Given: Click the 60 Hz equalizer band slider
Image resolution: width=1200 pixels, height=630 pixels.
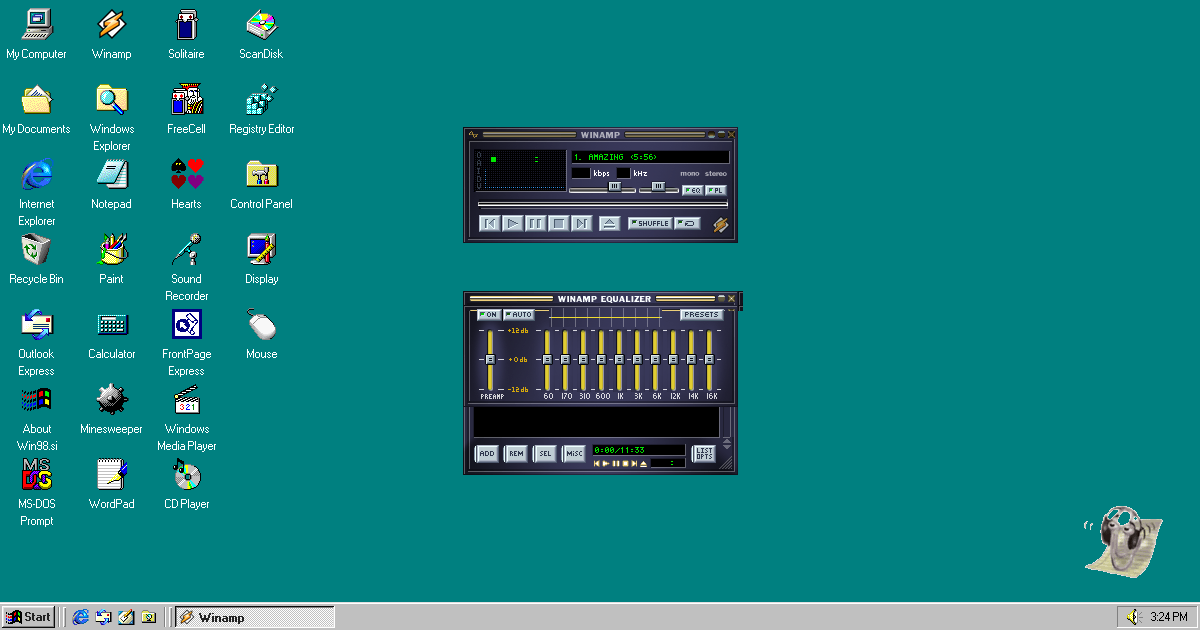Looking at the screenshot, I should [x=547, y=359].
